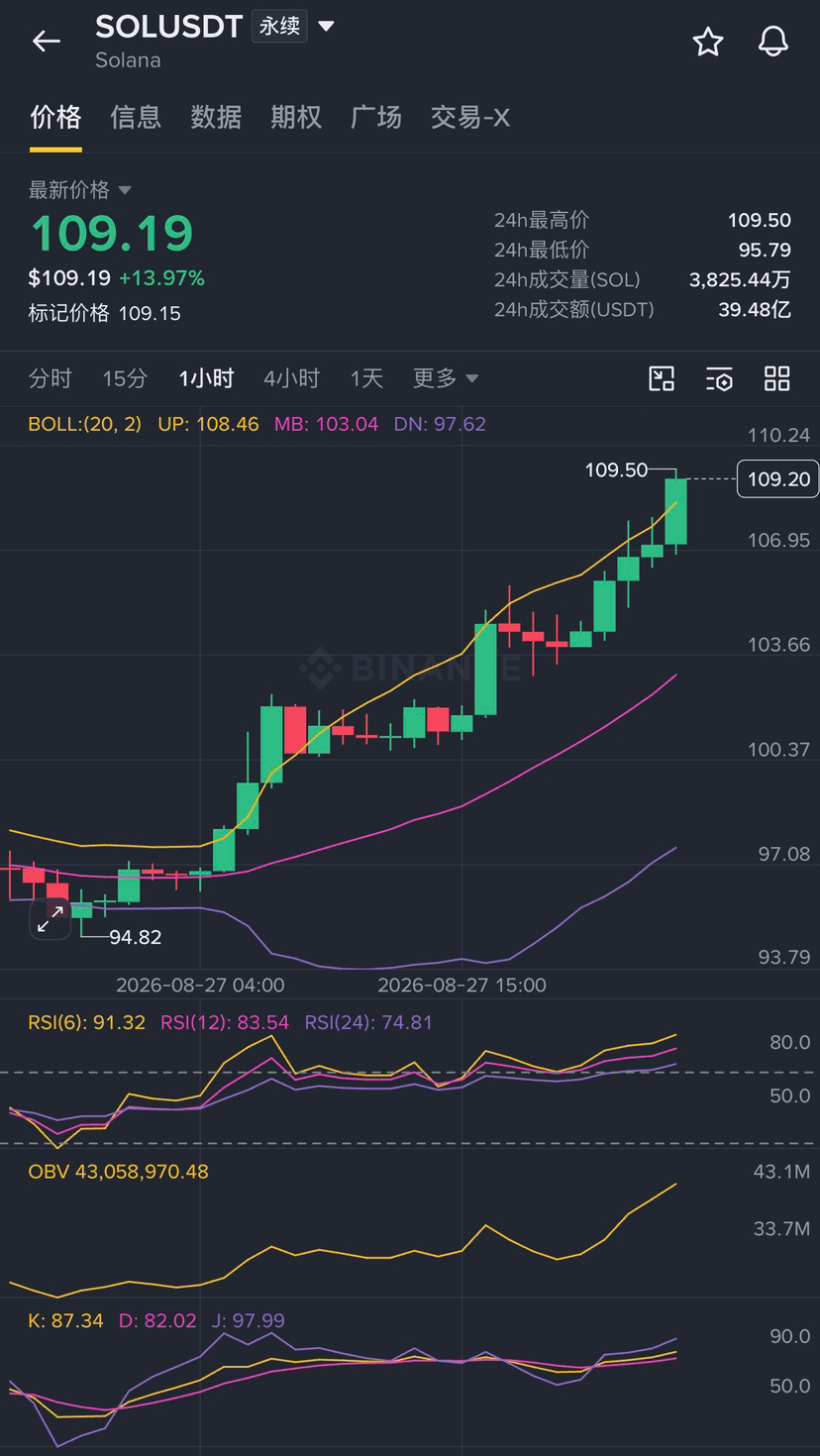Switch to the 期权 tab

pos(296,117)
